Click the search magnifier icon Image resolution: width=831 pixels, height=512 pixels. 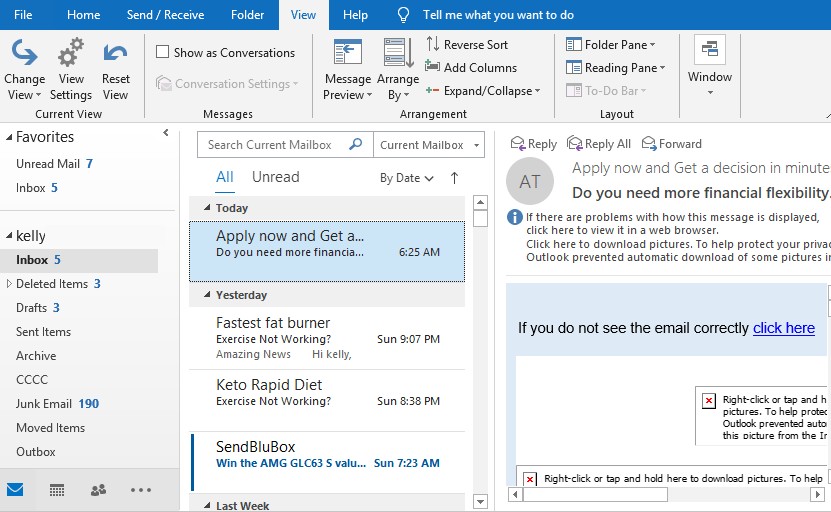(355, 145)
